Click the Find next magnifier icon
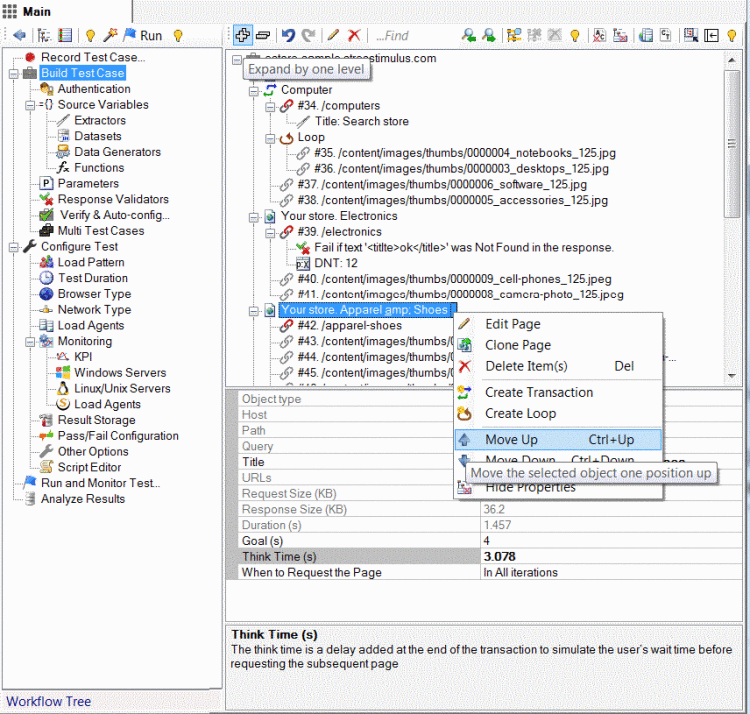 pos(489,35)
